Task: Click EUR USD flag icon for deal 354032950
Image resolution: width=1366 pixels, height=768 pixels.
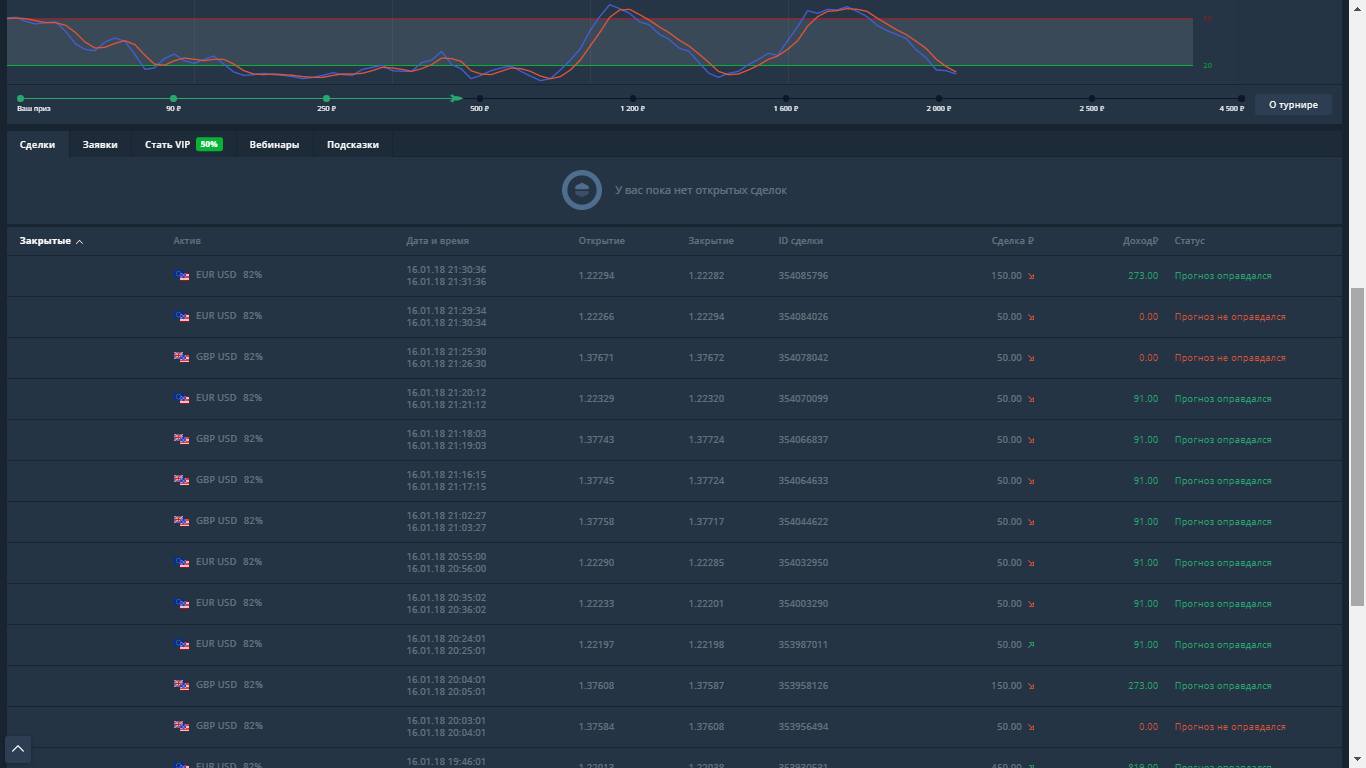Action: tap(182, 562)
